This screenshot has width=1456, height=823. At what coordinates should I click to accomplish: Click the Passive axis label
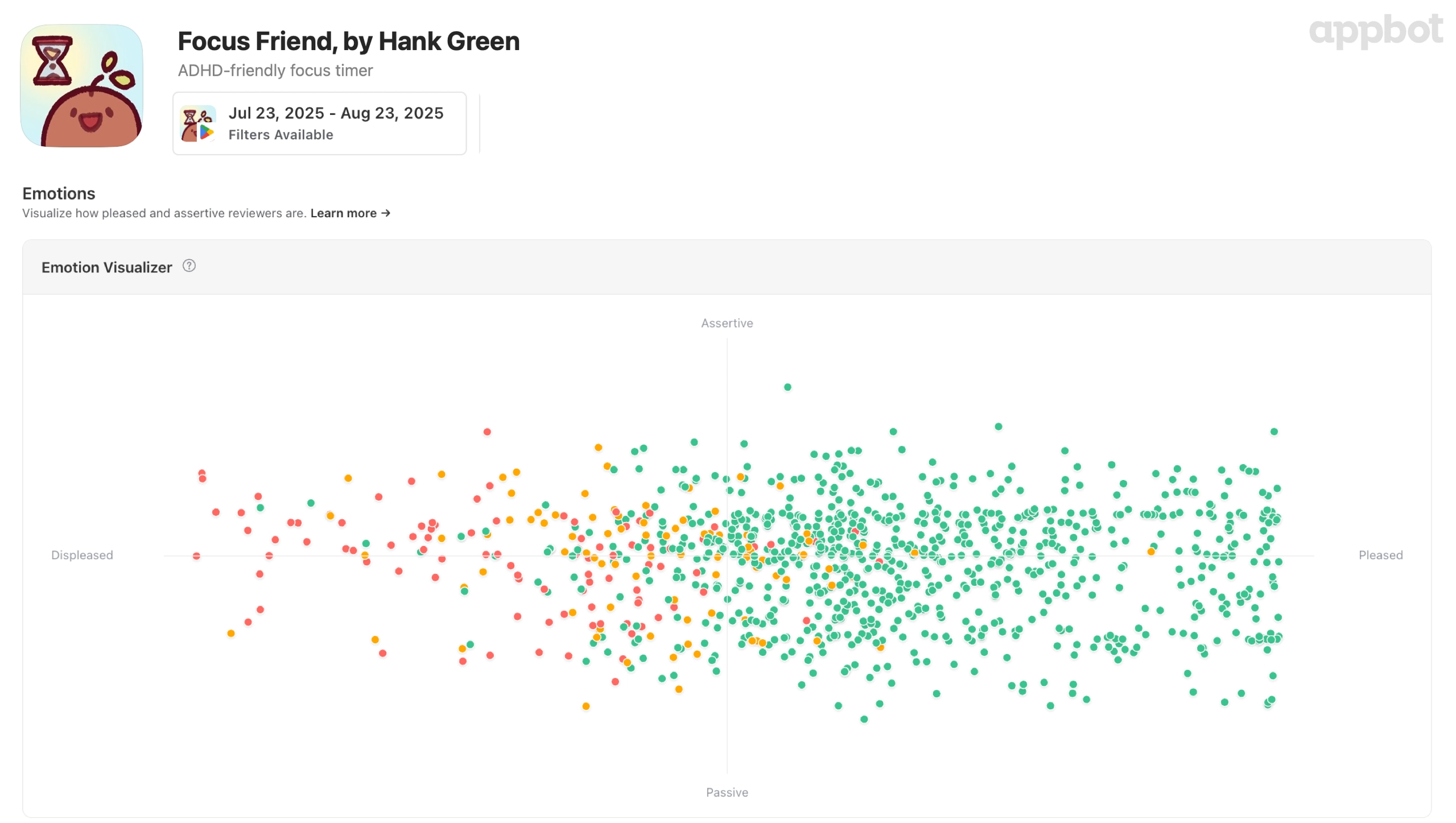727,792
